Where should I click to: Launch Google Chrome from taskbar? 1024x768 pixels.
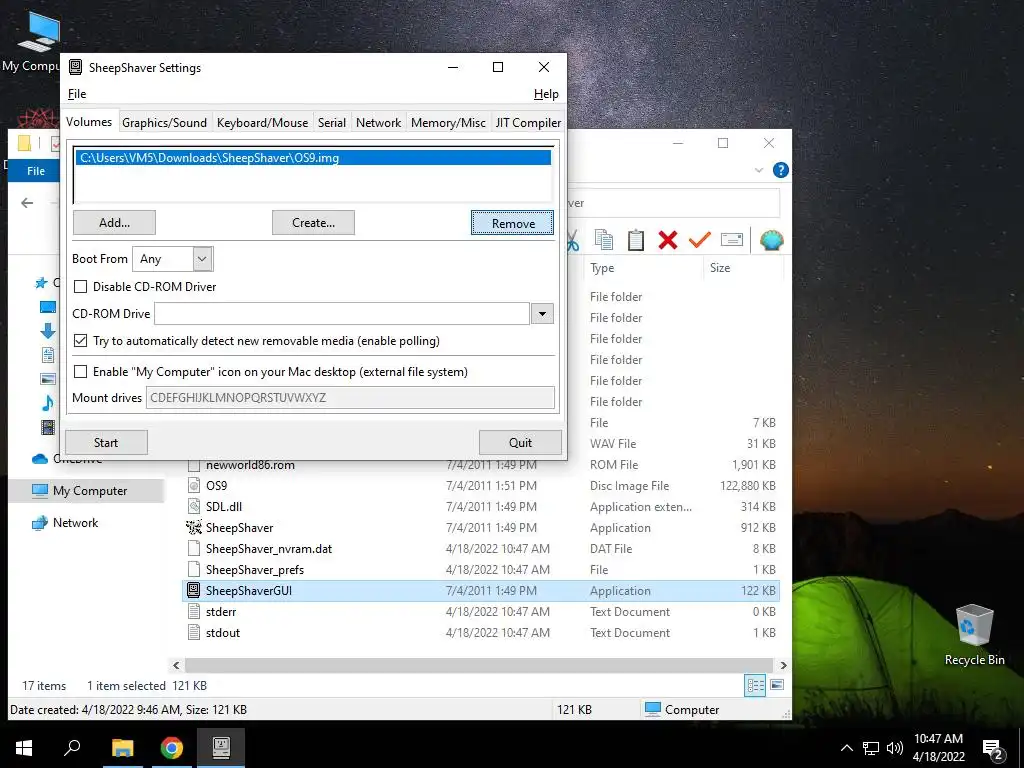coord(172,748)
